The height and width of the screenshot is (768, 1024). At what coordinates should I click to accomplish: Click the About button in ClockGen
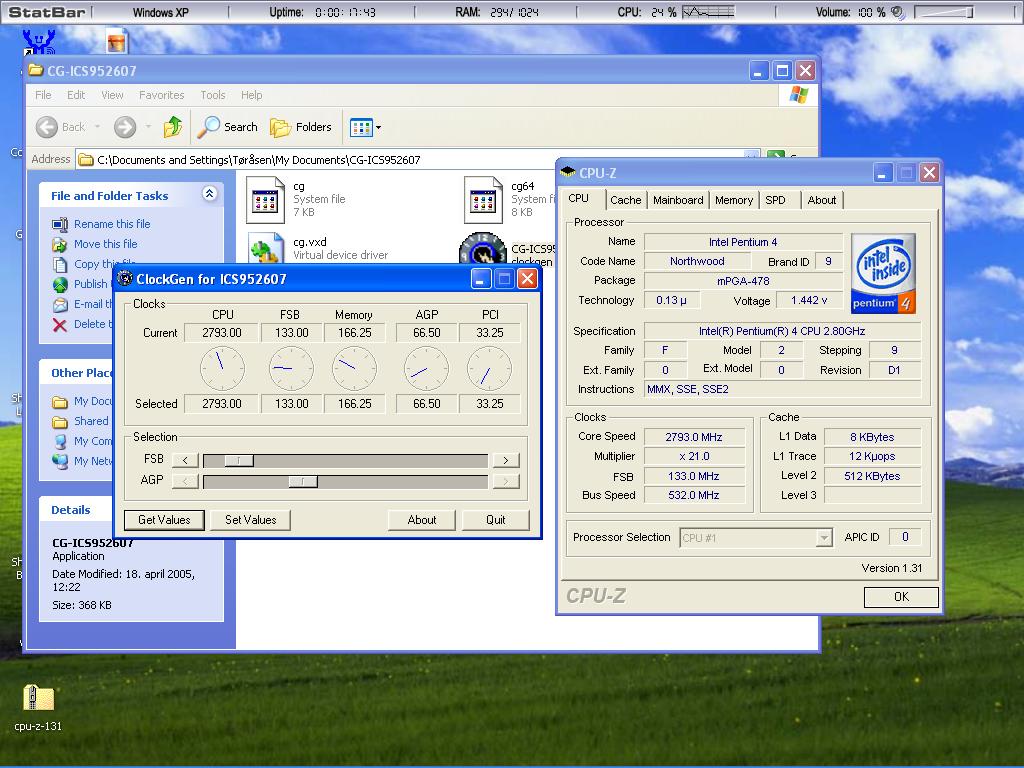422,520
